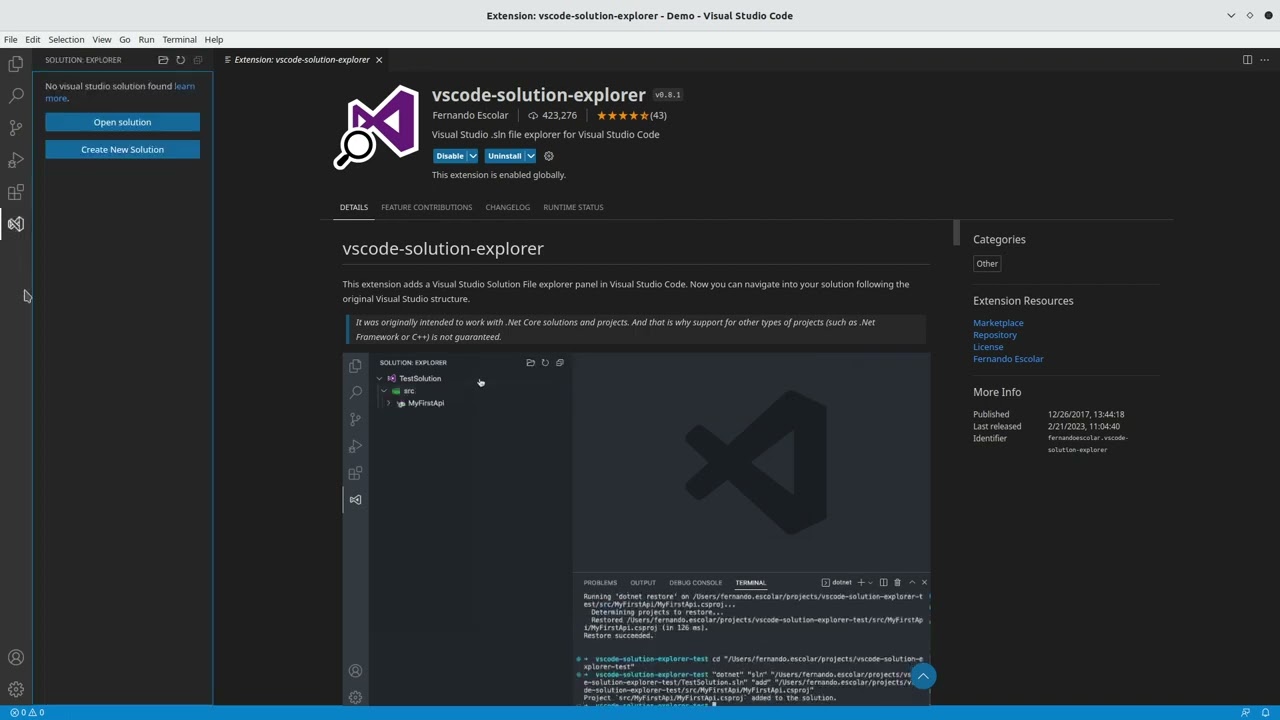
Task: Click the extension's Visual Studio logo image
Action: pyautogui.click(x=377, y=127)
